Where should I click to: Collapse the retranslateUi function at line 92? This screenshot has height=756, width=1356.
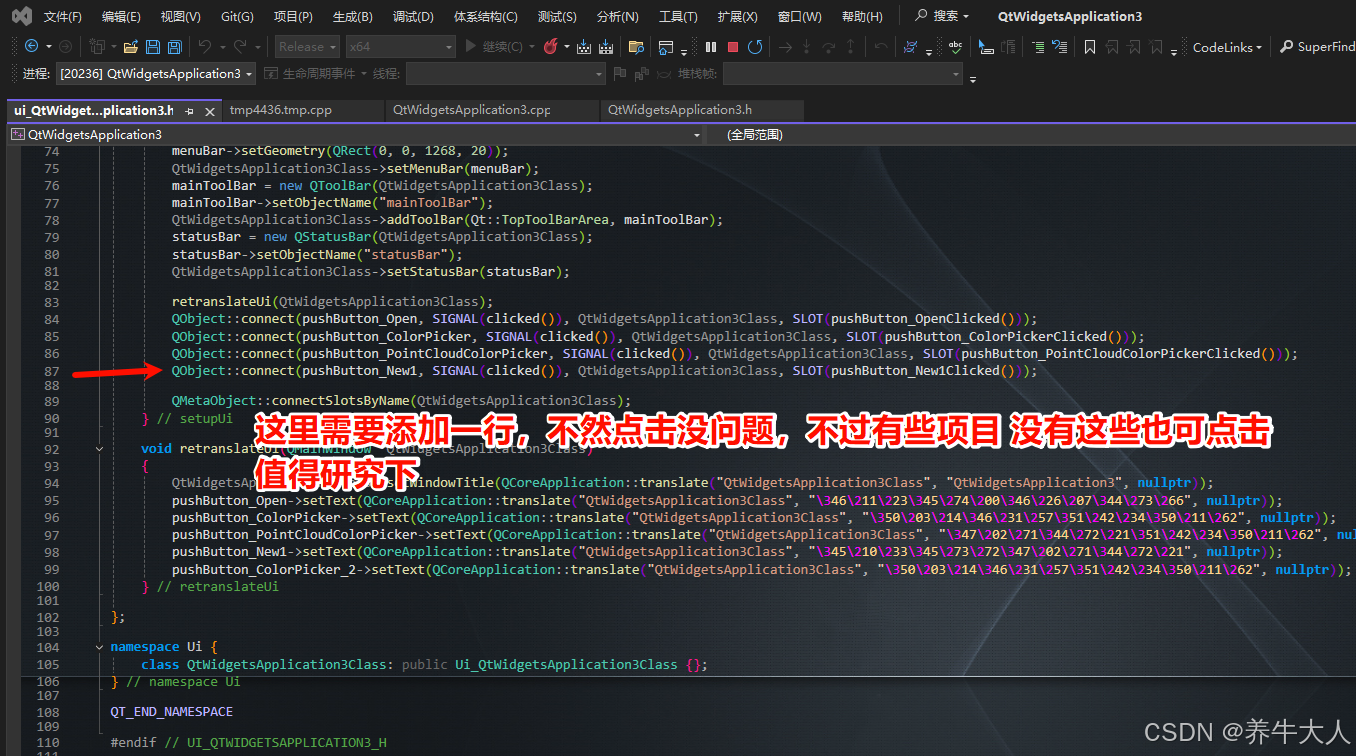tap(99, 449)
